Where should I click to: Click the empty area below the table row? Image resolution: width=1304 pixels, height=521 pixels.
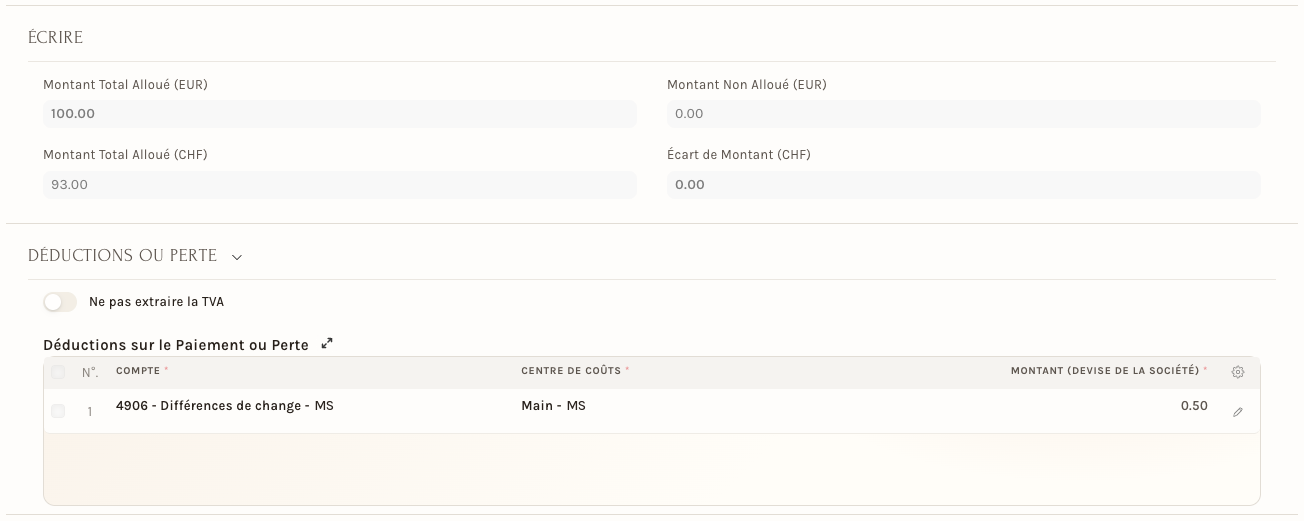(652, 469)
